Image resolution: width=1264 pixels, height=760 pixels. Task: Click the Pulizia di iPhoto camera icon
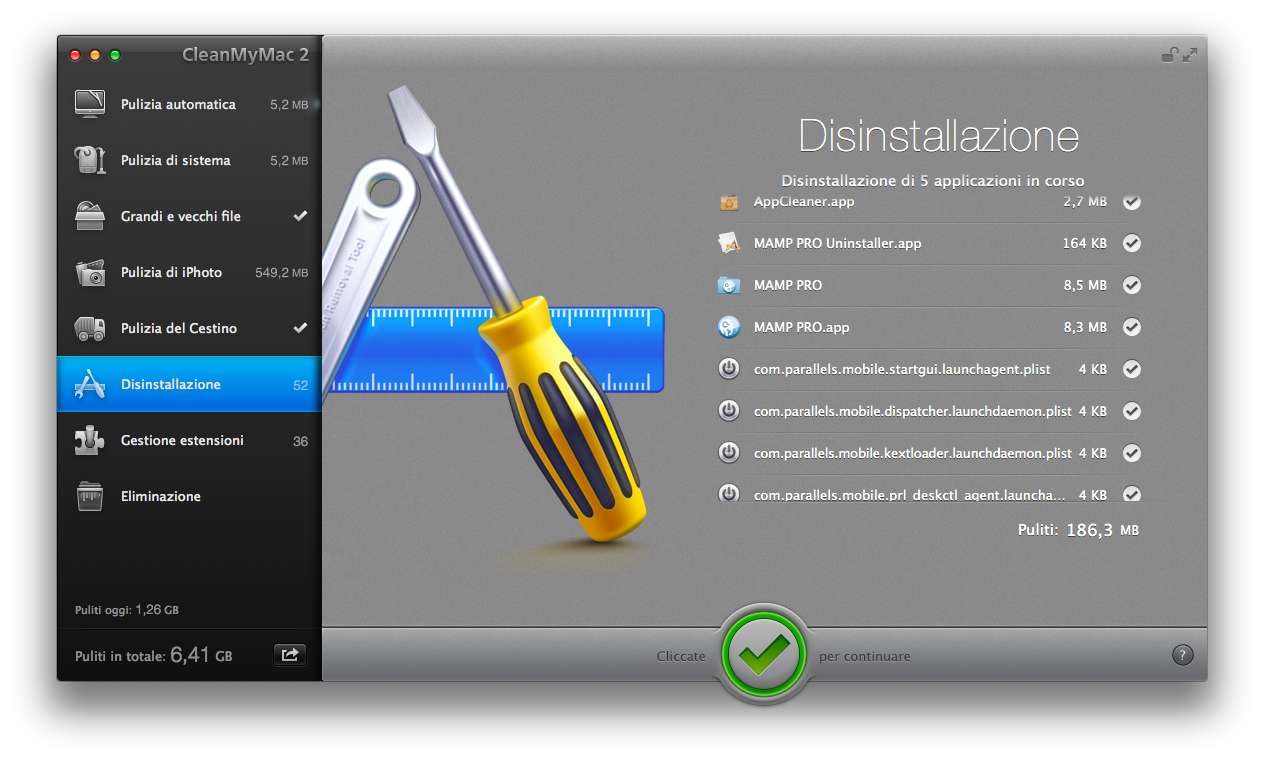tap(90, 272)
